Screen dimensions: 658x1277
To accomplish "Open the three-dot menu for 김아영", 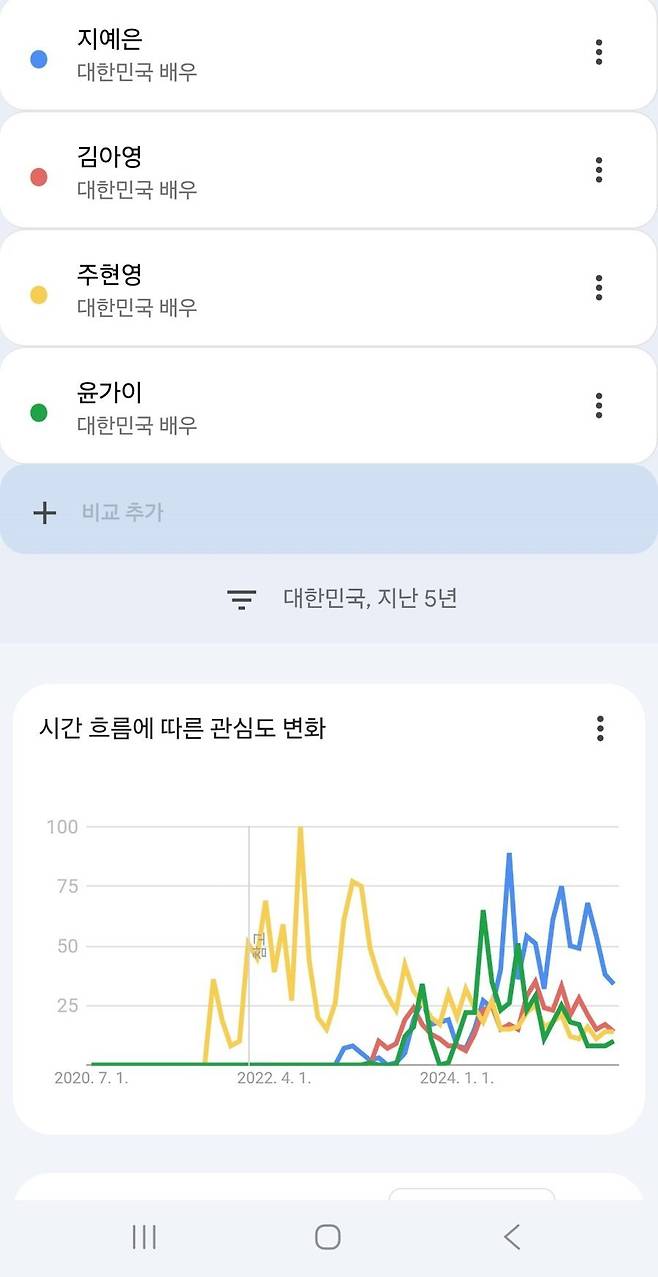I will 598,170.
